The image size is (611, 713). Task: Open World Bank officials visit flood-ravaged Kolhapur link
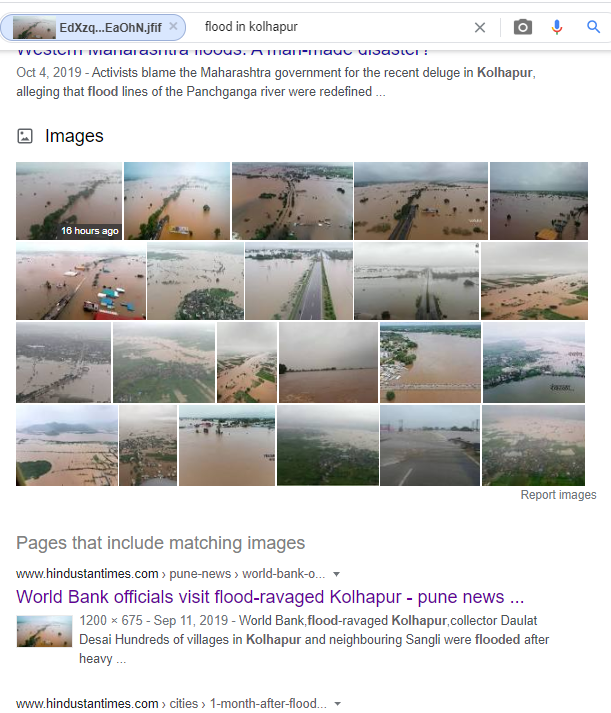click(x=270, y=597)
